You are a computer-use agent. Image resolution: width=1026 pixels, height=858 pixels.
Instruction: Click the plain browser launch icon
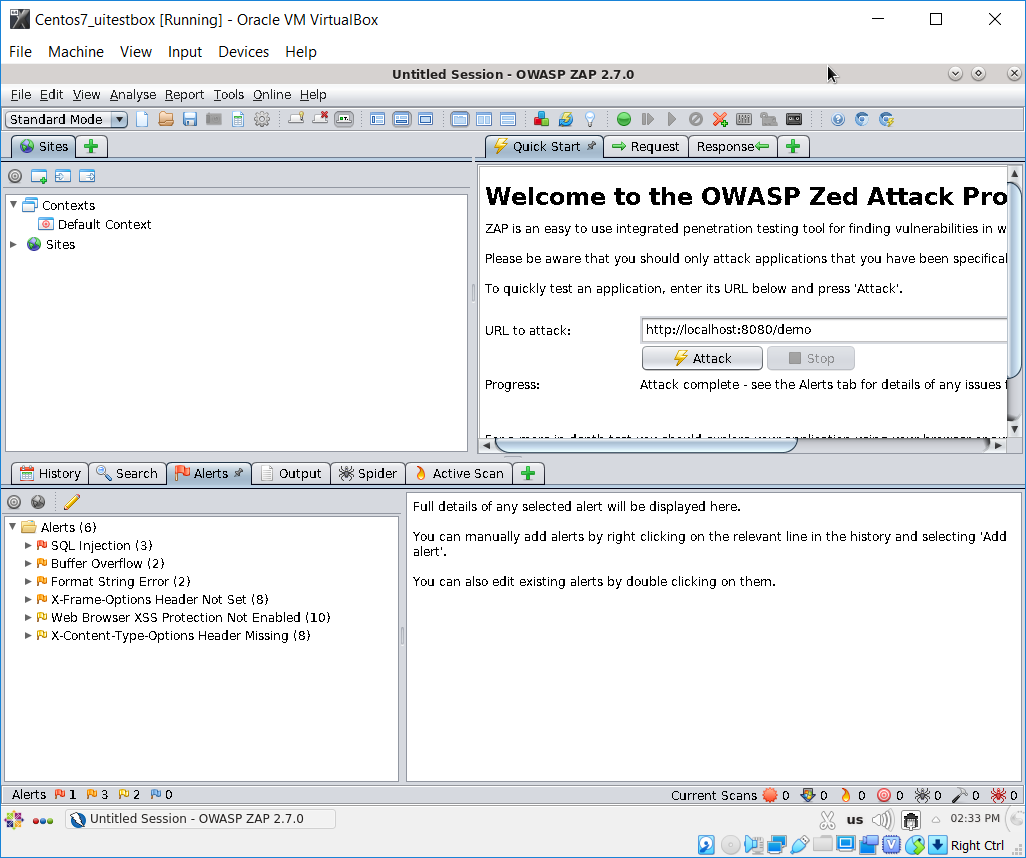(862, 119)
